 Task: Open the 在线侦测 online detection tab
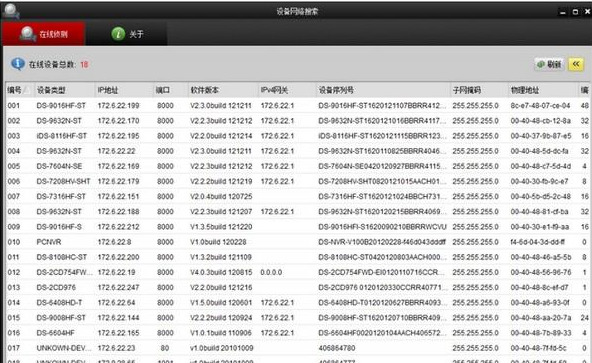pyautogui.click(x=43, y=34)
